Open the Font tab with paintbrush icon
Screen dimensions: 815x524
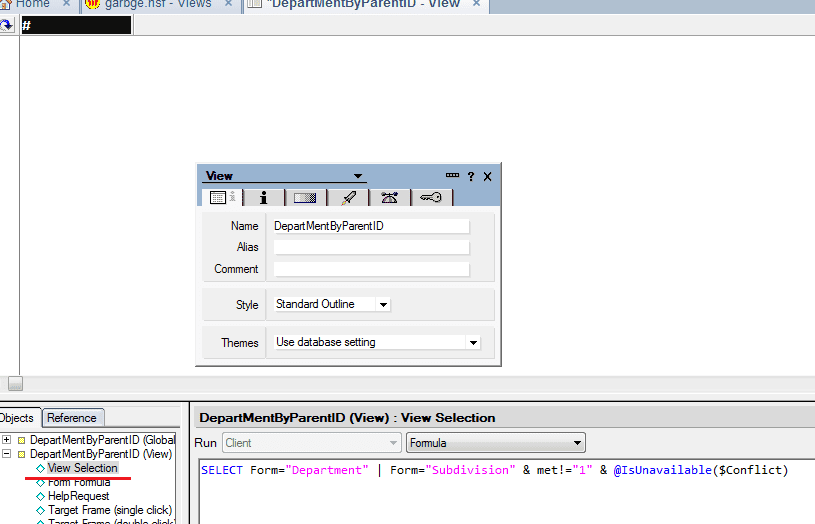click(348, 198)
